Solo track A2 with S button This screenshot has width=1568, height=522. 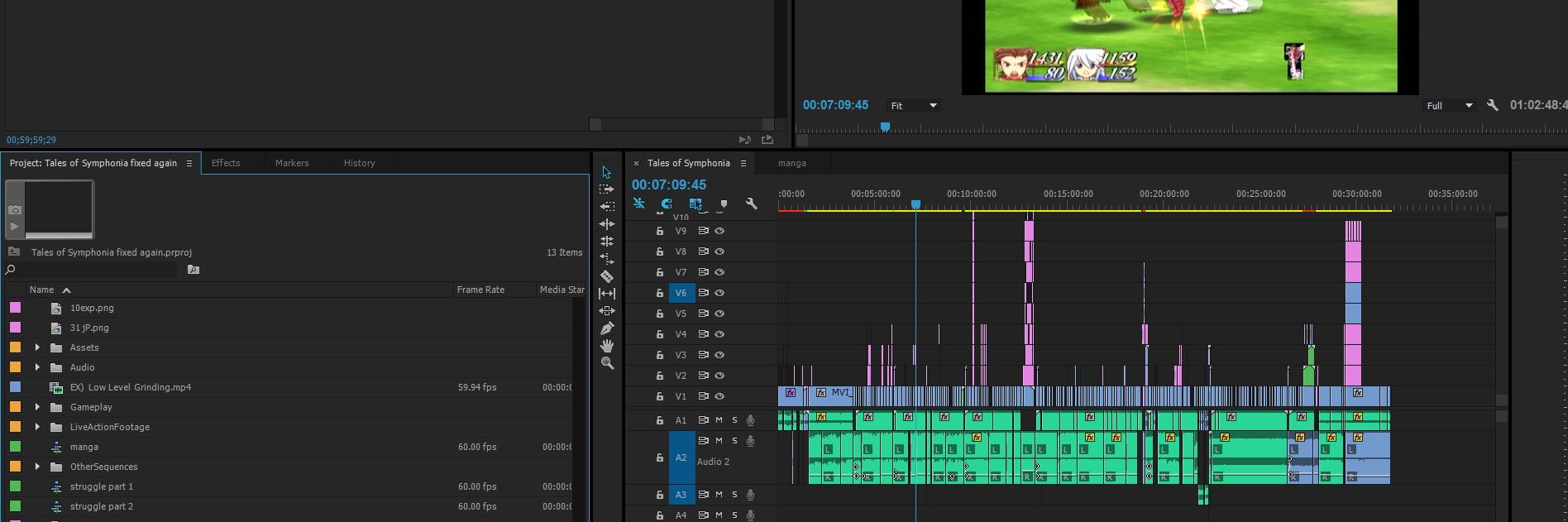coord(734,441)
